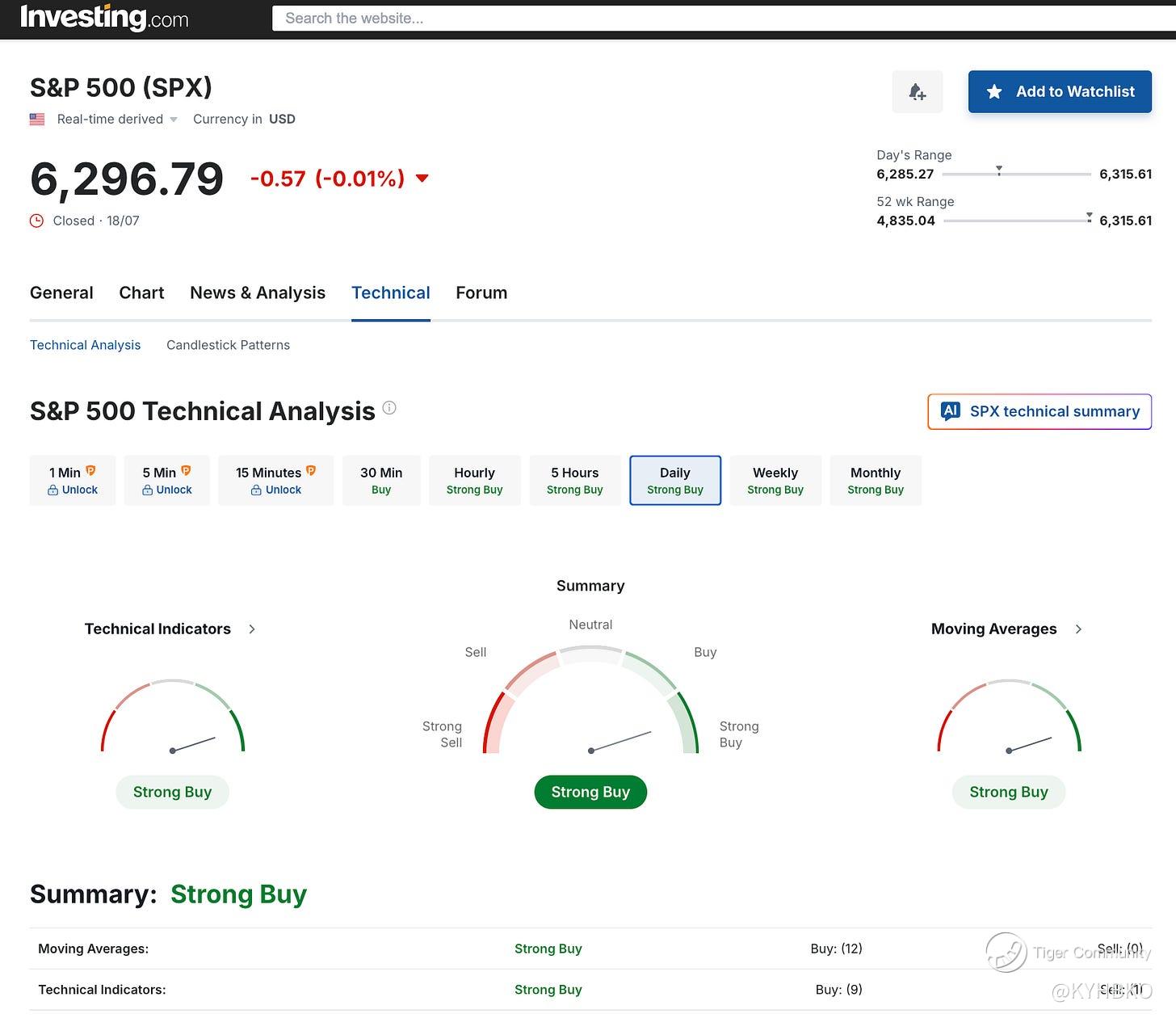Click the US flag icon
The width and height of the screenshot is (1176, 1018).
tap(37, 119)
